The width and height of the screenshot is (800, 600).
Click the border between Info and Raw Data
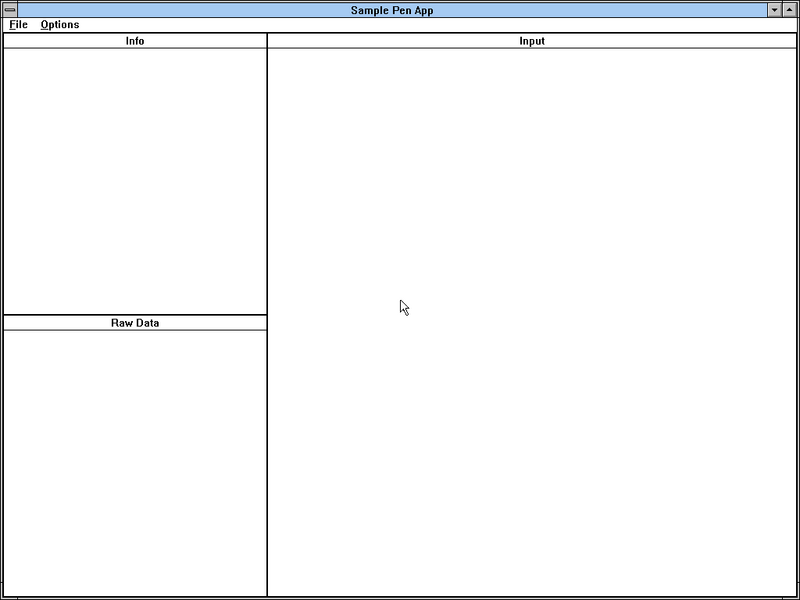[x=135, y=315]
